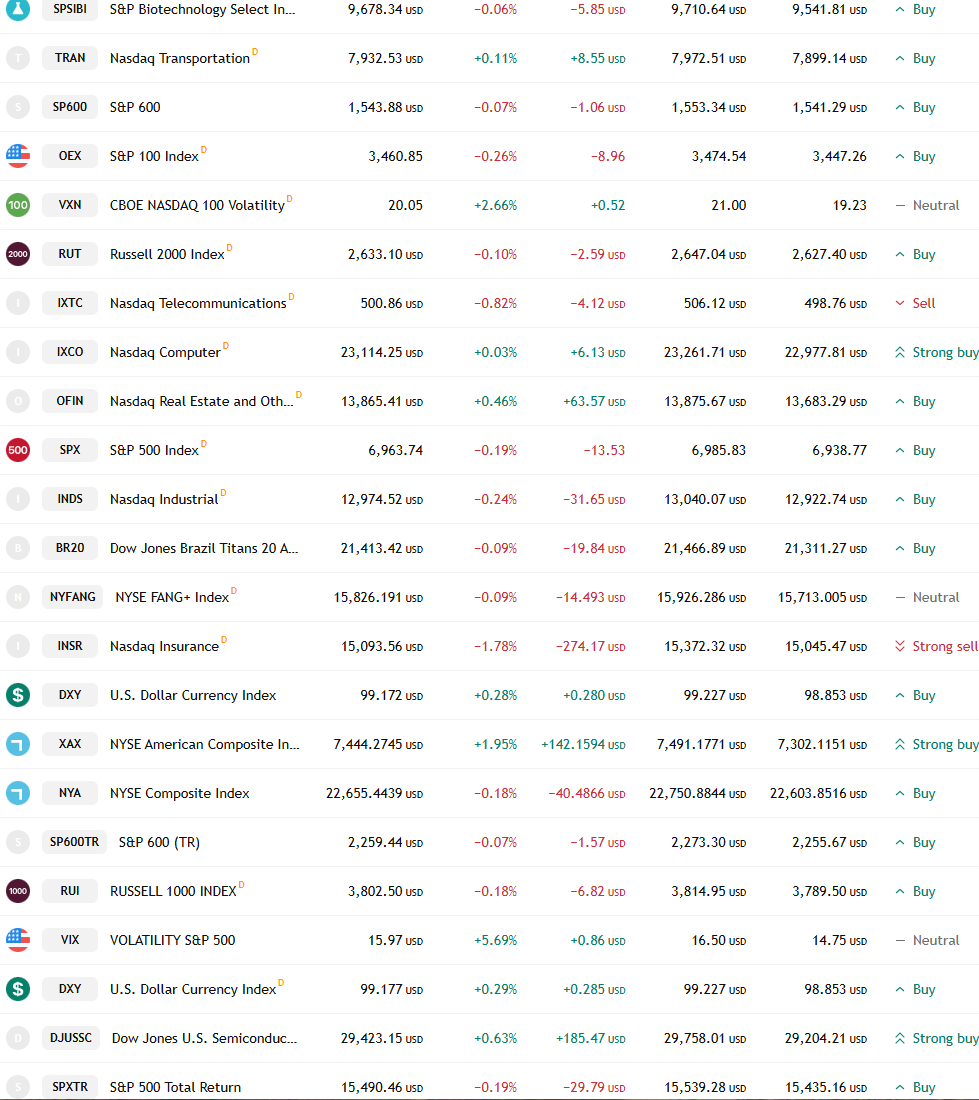
Task: Click the SP600TR placeholder logo icon
Action: pos(18,842)
